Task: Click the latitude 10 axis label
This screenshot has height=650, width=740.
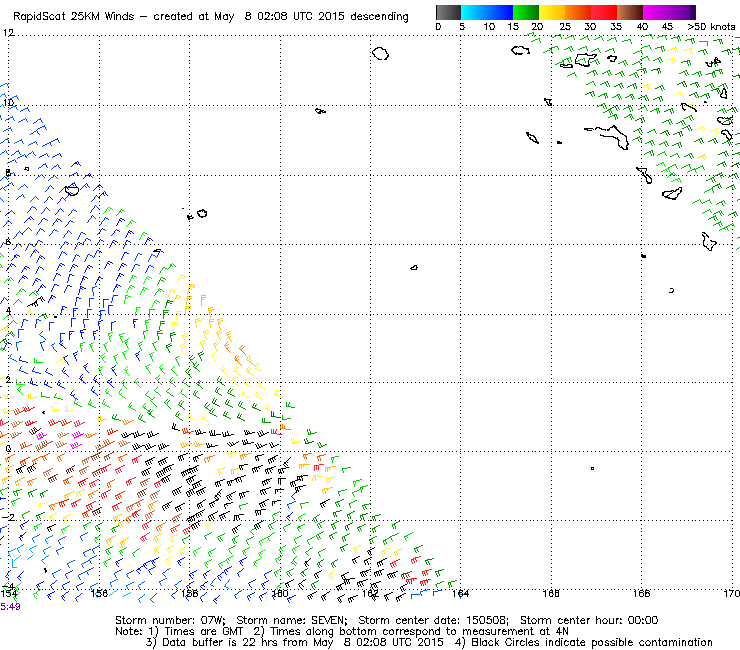Action: [8, 102]
